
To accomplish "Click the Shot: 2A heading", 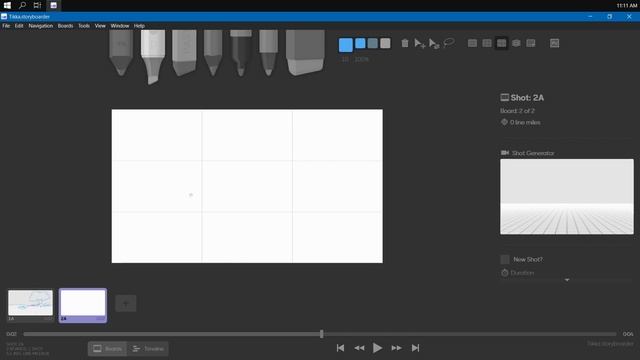I will [x=527, y=98].
